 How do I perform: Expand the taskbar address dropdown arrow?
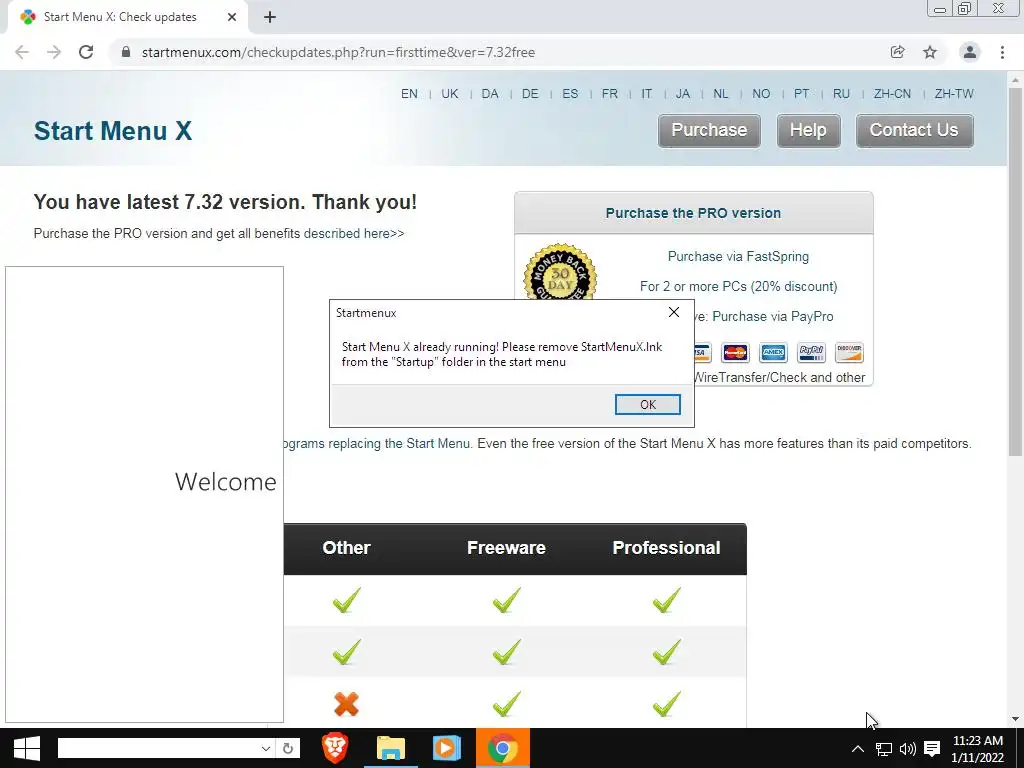coord(266,748)
